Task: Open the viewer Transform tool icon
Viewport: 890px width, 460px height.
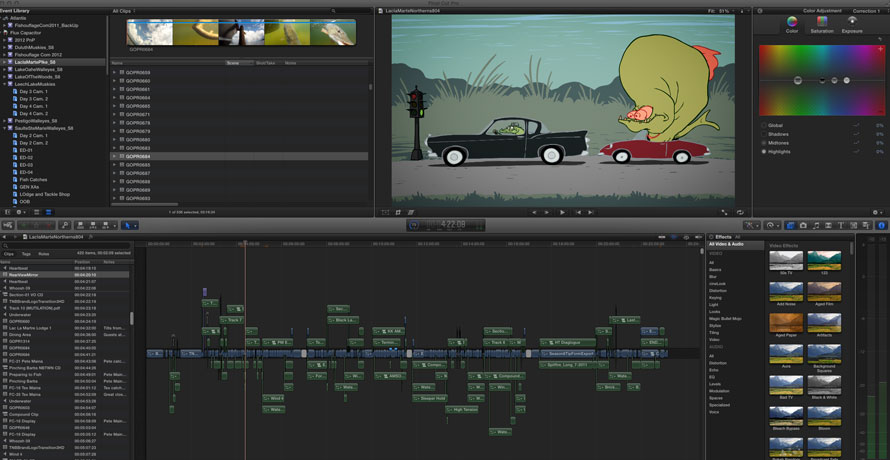Action: pyautogui.click(x=385, y=212)
